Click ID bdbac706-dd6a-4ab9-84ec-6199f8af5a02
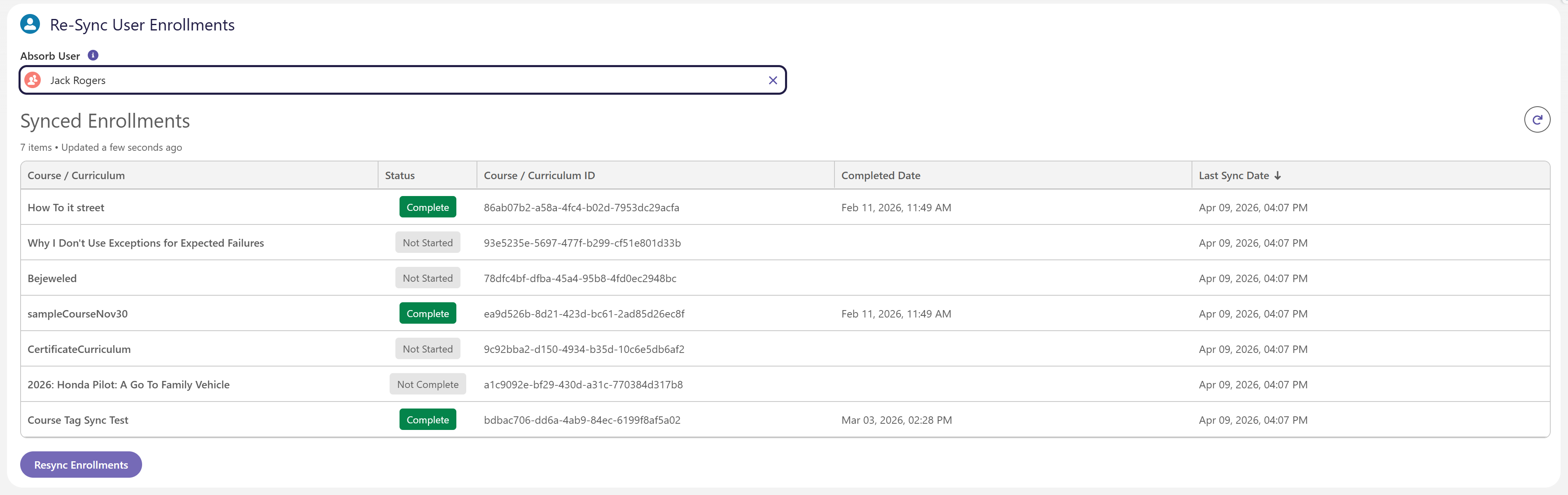The image size is (1568, 495). click(x=582, y=420)
